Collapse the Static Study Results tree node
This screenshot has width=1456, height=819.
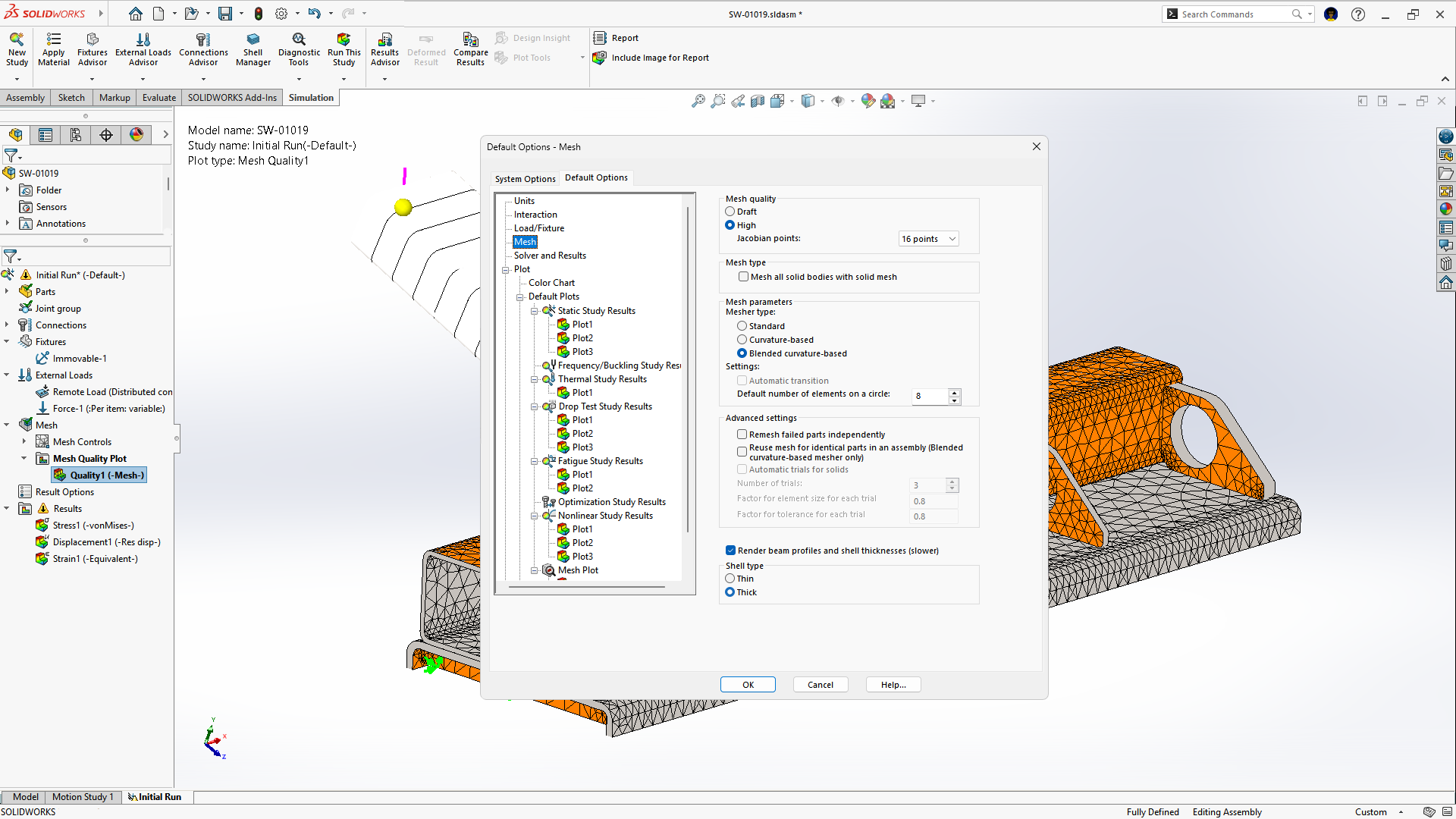(534, 311)
